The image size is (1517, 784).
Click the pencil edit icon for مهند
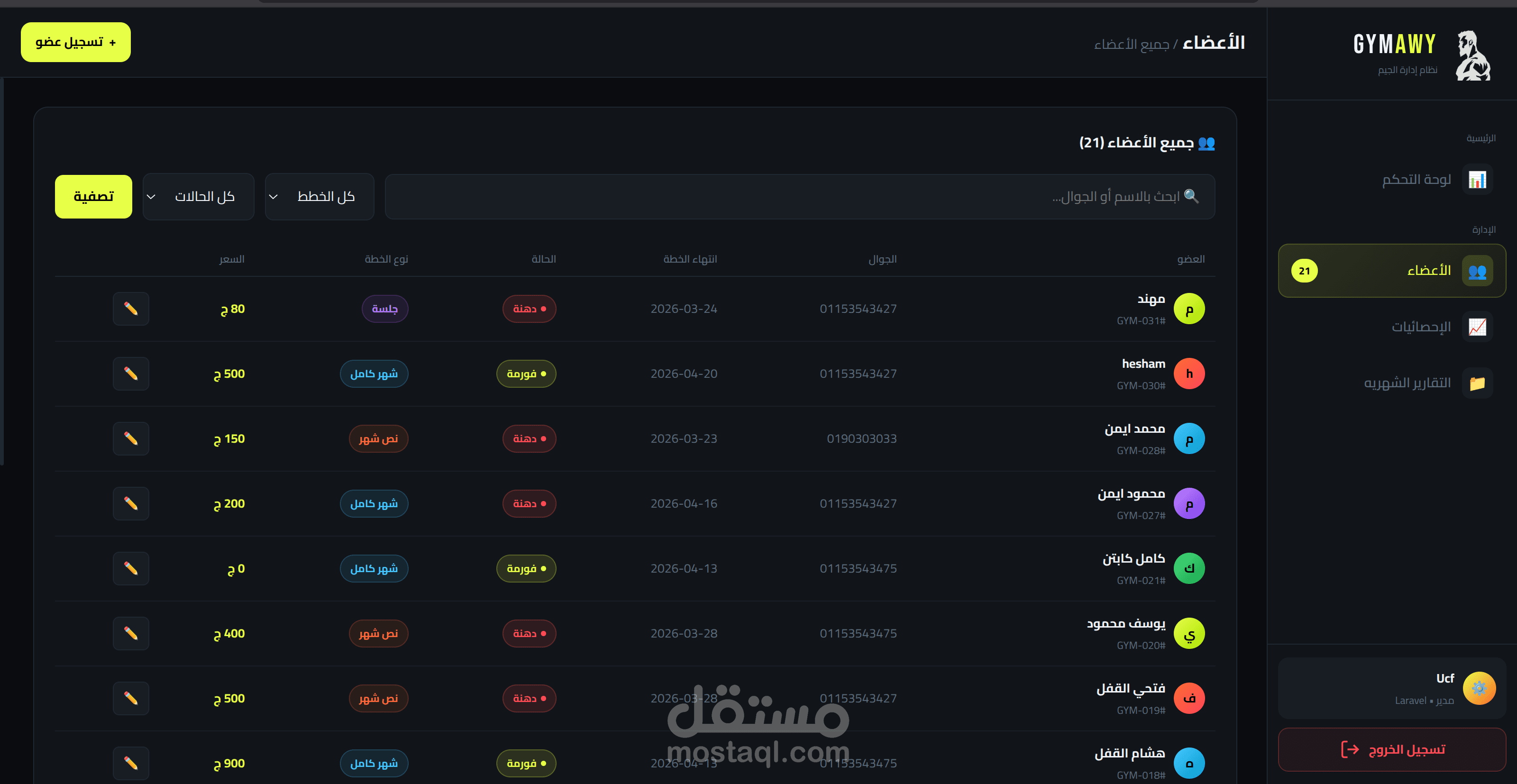point(131,309)
